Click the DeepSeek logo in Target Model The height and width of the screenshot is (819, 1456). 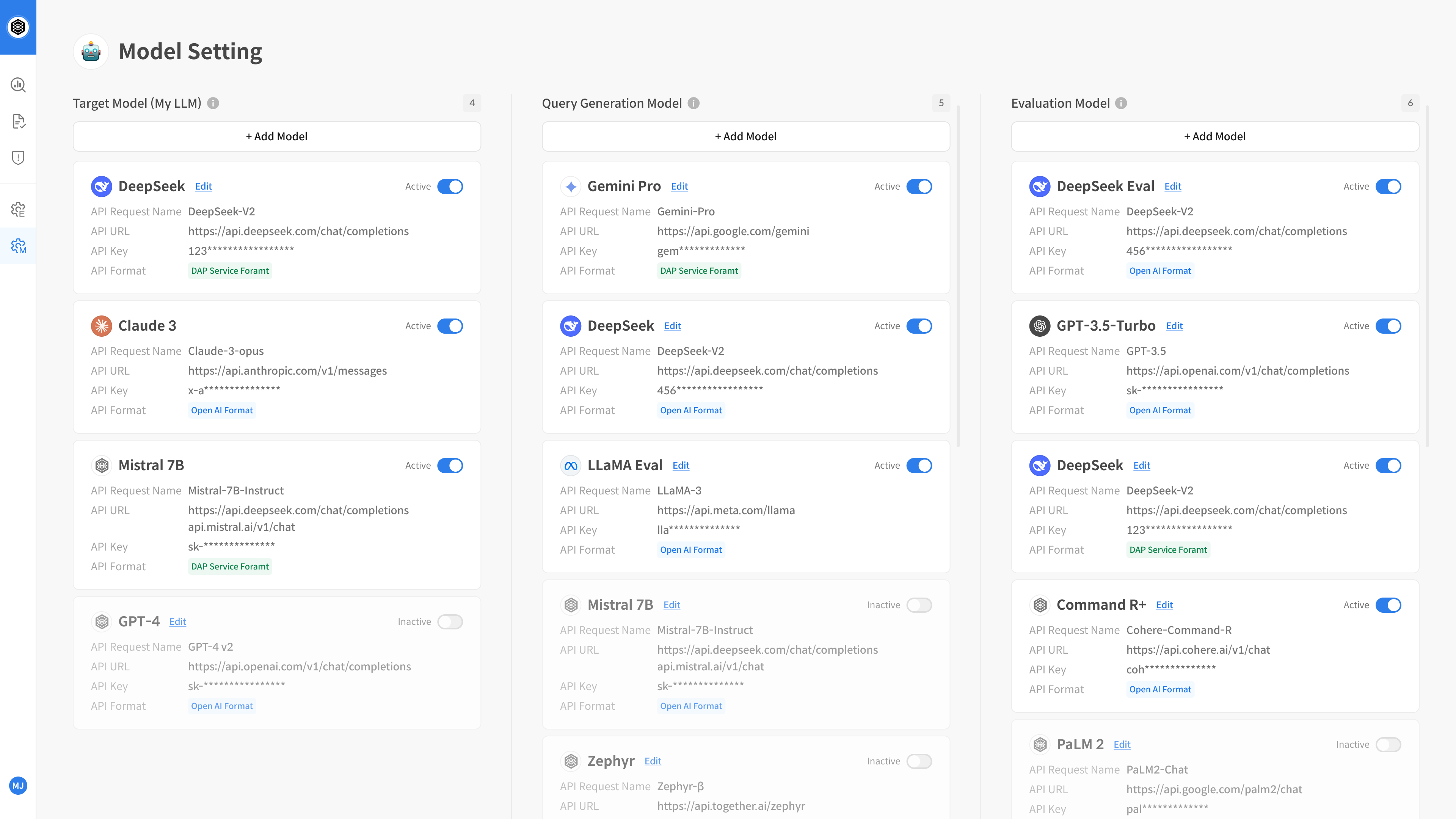[102, 187]
